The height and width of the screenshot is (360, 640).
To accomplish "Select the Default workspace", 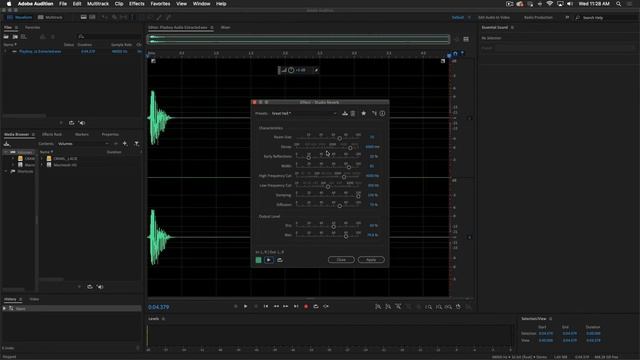I will click(x=458, y=18).
